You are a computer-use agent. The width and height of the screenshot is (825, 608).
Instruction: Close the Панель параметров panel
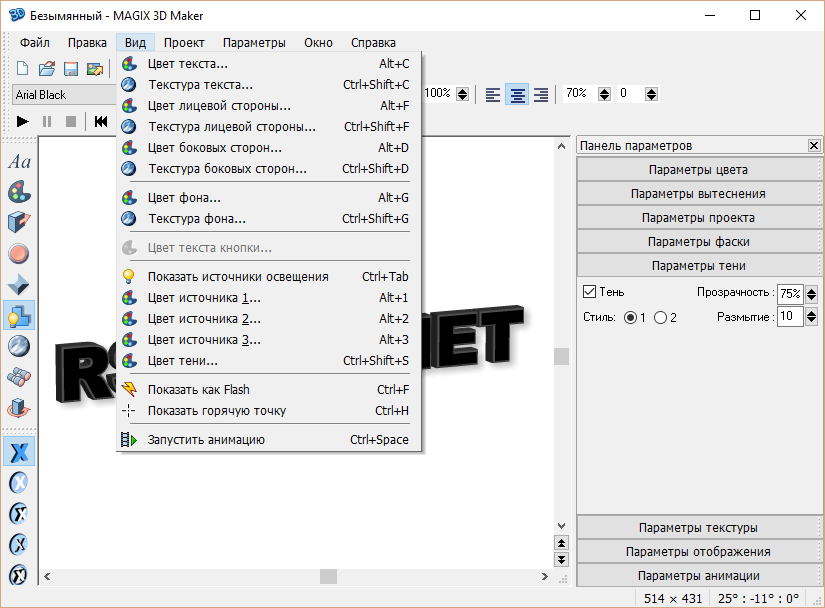(813, 146)
